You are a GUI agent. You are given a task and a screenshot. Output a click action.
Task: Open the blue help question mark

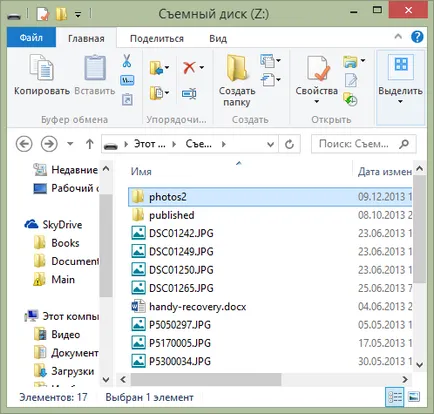[x=417, y=37]
